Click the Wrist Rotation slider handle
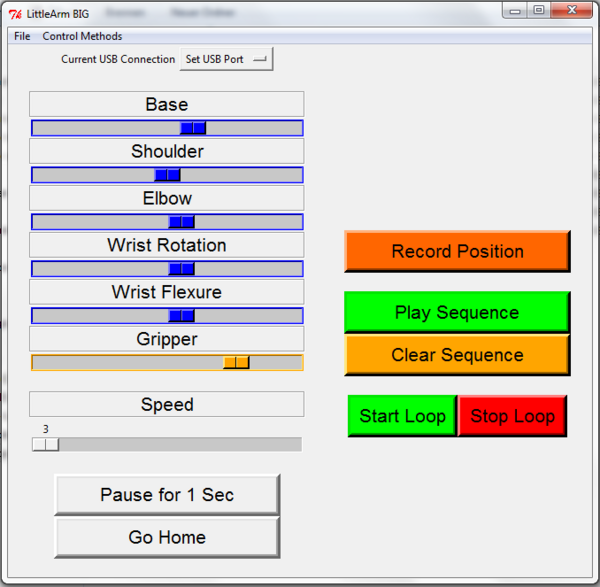Screen dimensions: 600x587 (x=181, y=269)
